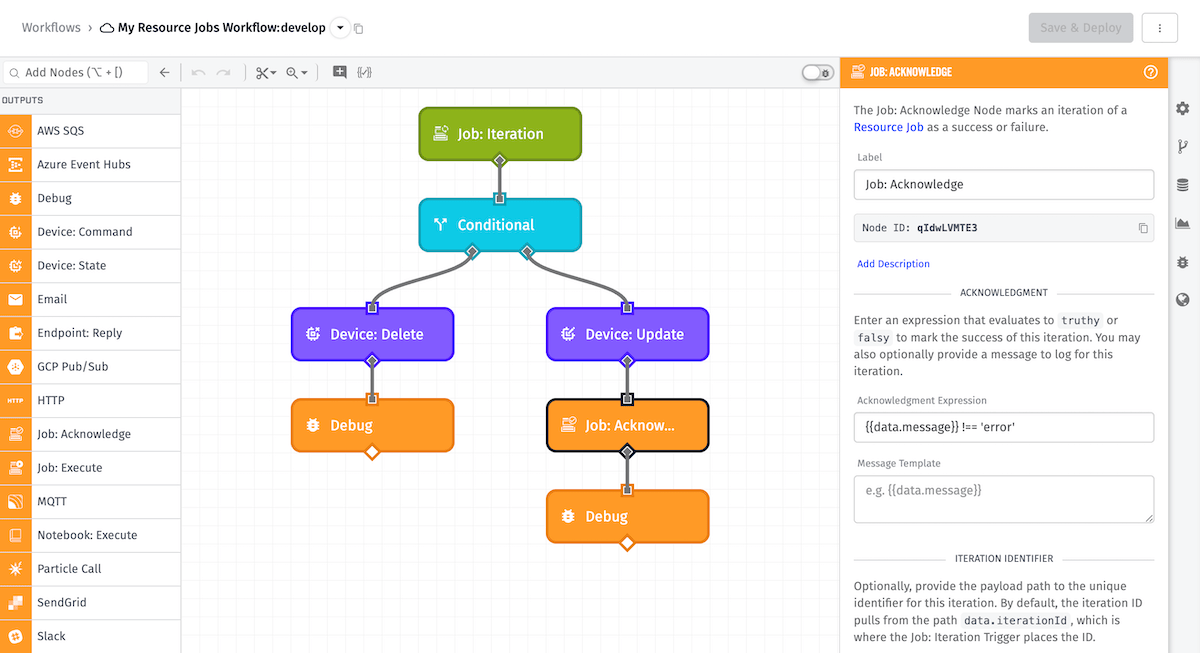Open the storage database icon tab
1200x653 pixels.
point(1183,185)
